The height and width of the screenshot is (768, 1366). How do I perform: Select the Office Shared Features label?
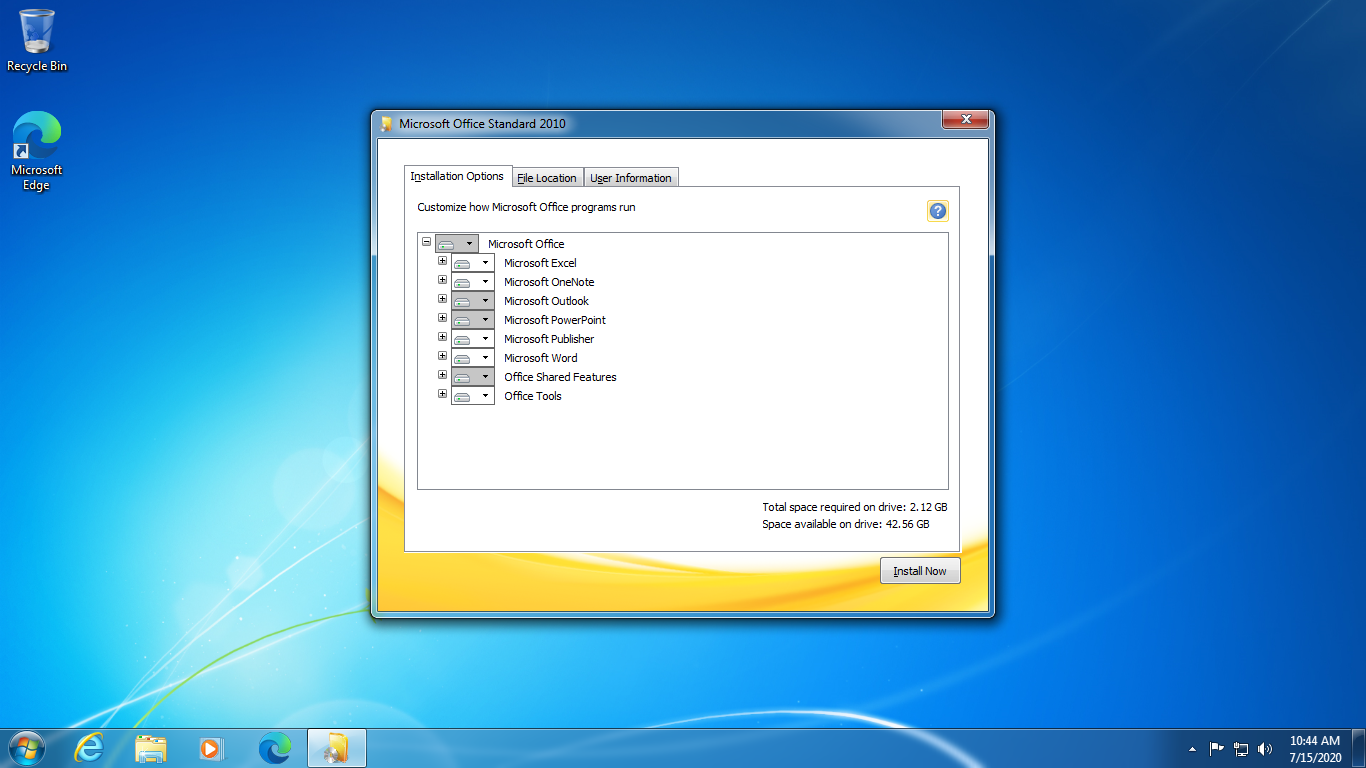click(x=560, y=377)
